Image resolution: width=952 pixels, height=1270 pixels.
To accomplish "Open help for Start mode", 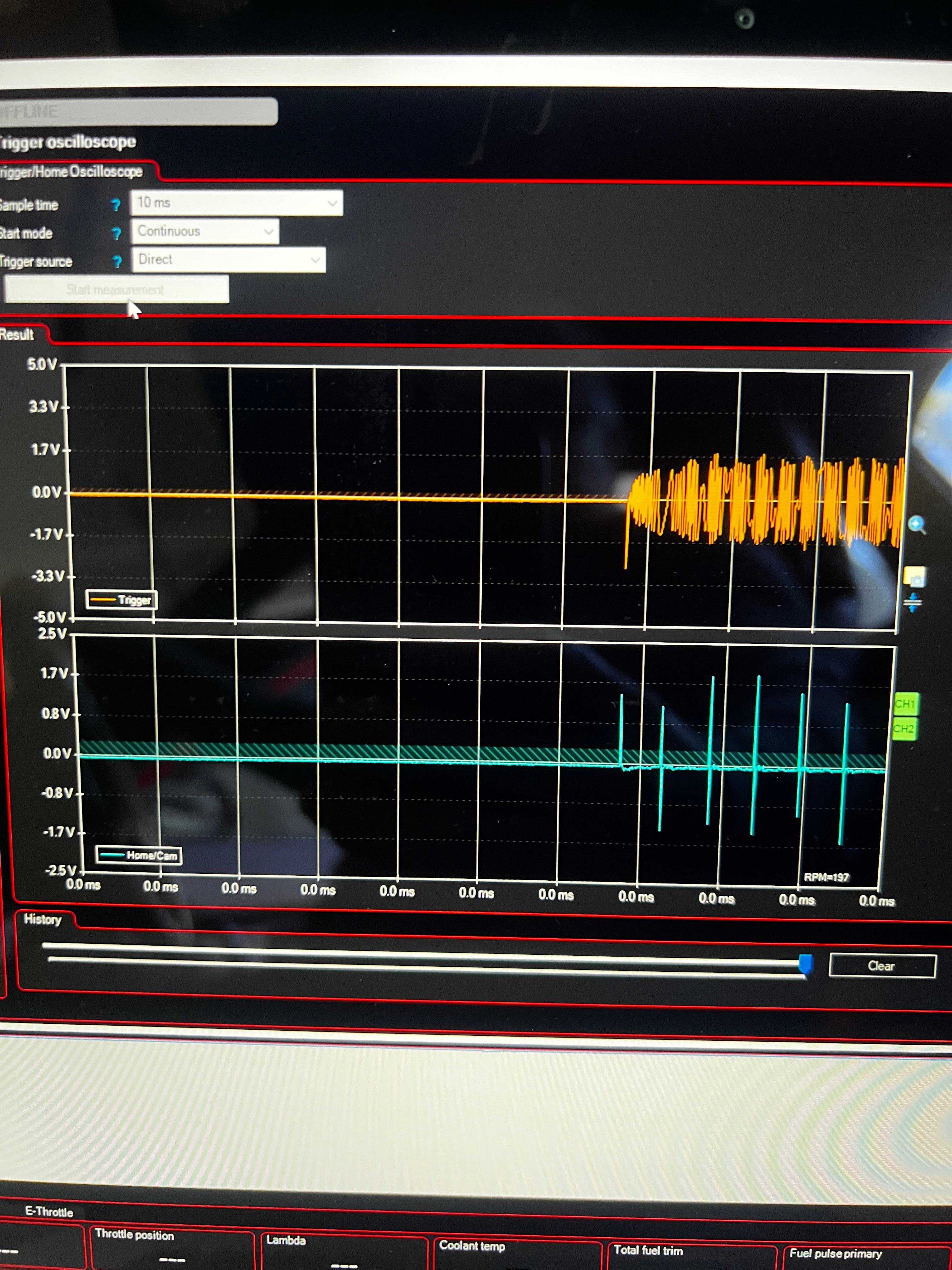I will [x=116, y=233].
